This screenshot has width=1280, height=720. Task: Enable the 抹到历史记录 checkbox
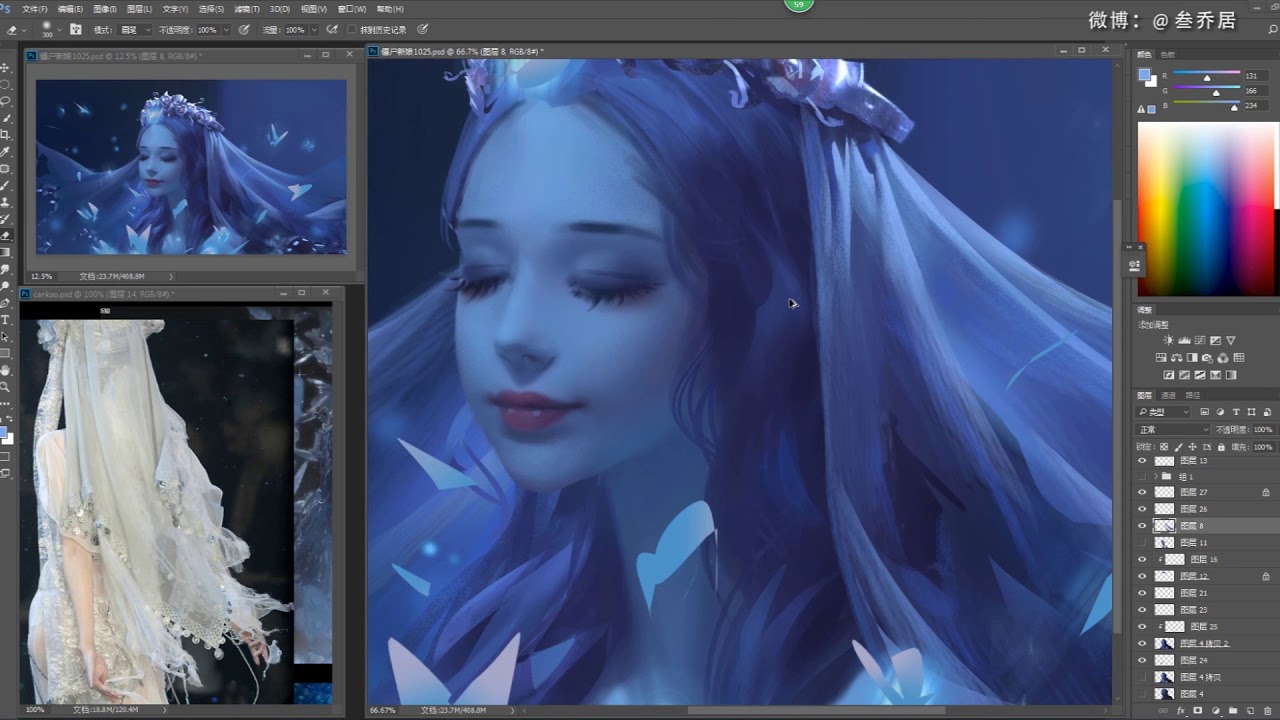click(x=351, y=30)
